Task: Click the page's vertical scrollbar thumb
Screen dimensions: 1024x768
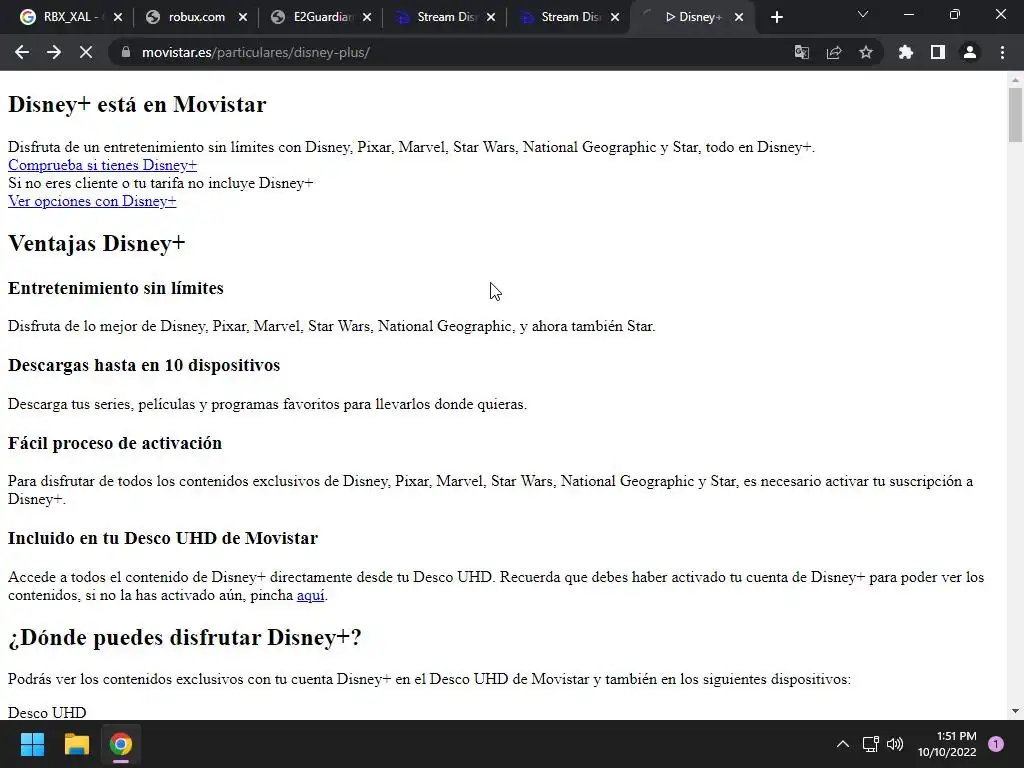Action: click(1015, 115)
